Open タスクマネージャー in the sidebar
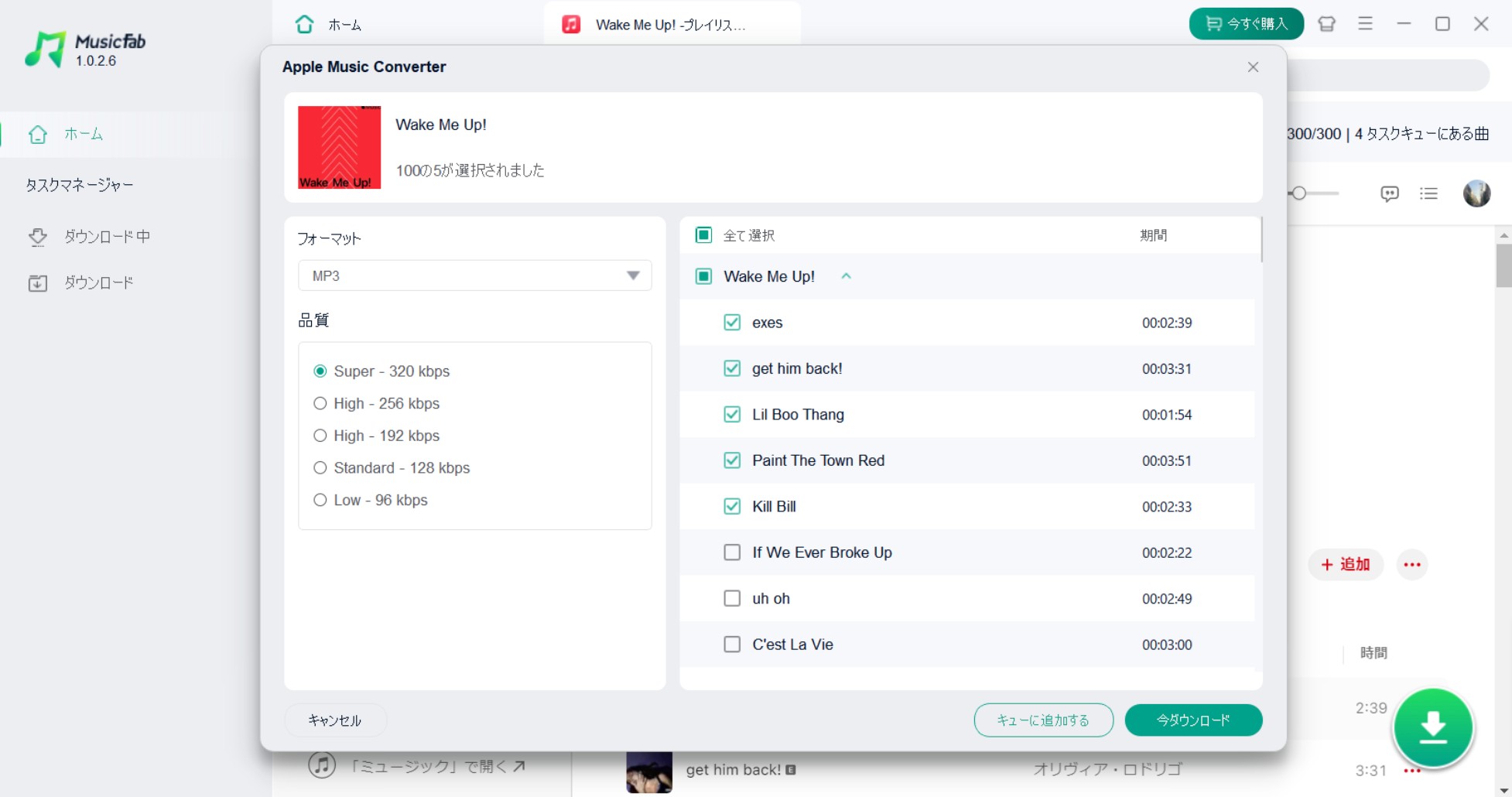Viewport: 1512px width, 797px height. pyautogui.click(x=80, y=185)
